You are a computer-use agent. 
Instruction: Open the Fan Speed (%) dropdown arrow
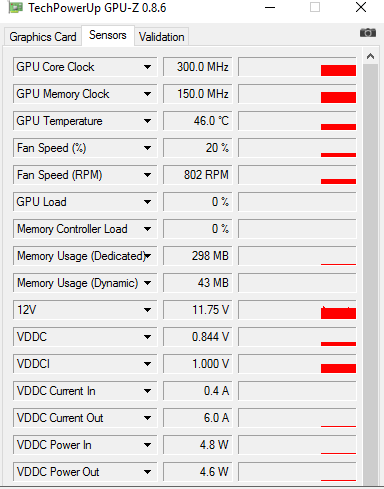point(147,148)
